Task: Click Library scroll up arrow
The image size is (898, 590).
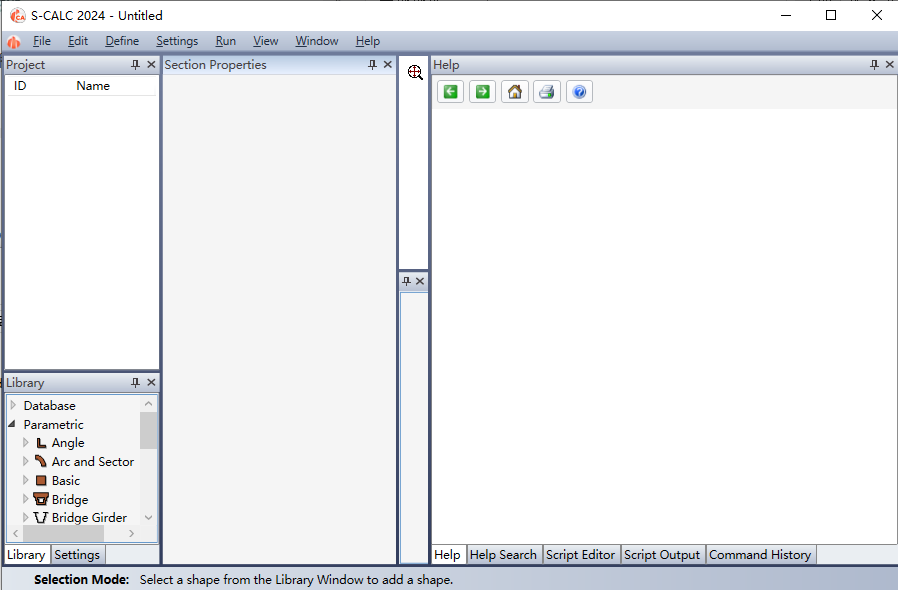Action: click(x=148, y=403)
